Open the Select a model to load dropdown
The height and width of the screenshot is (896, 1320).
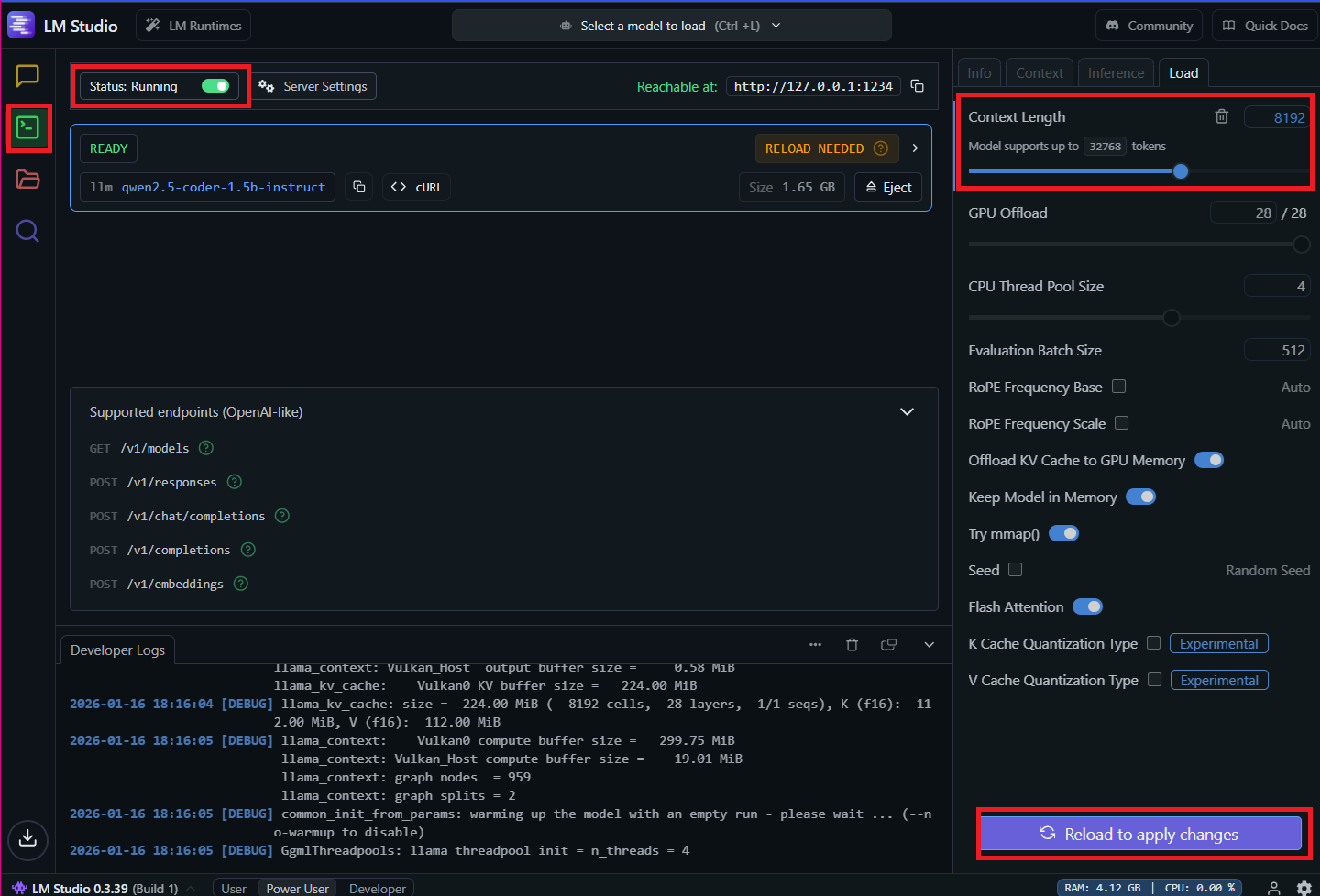[671, 25]
